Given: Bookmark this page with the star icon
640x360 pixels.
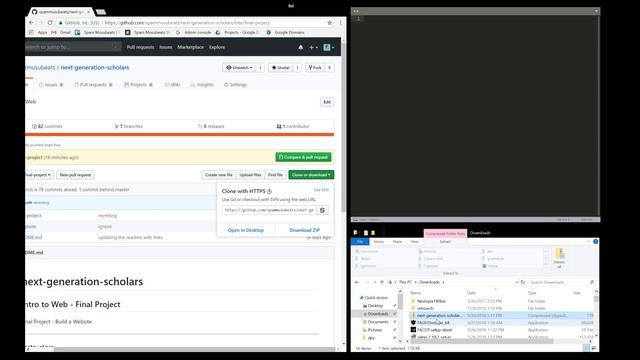Looking at the screenshot, I should click(x=330, y=23).
